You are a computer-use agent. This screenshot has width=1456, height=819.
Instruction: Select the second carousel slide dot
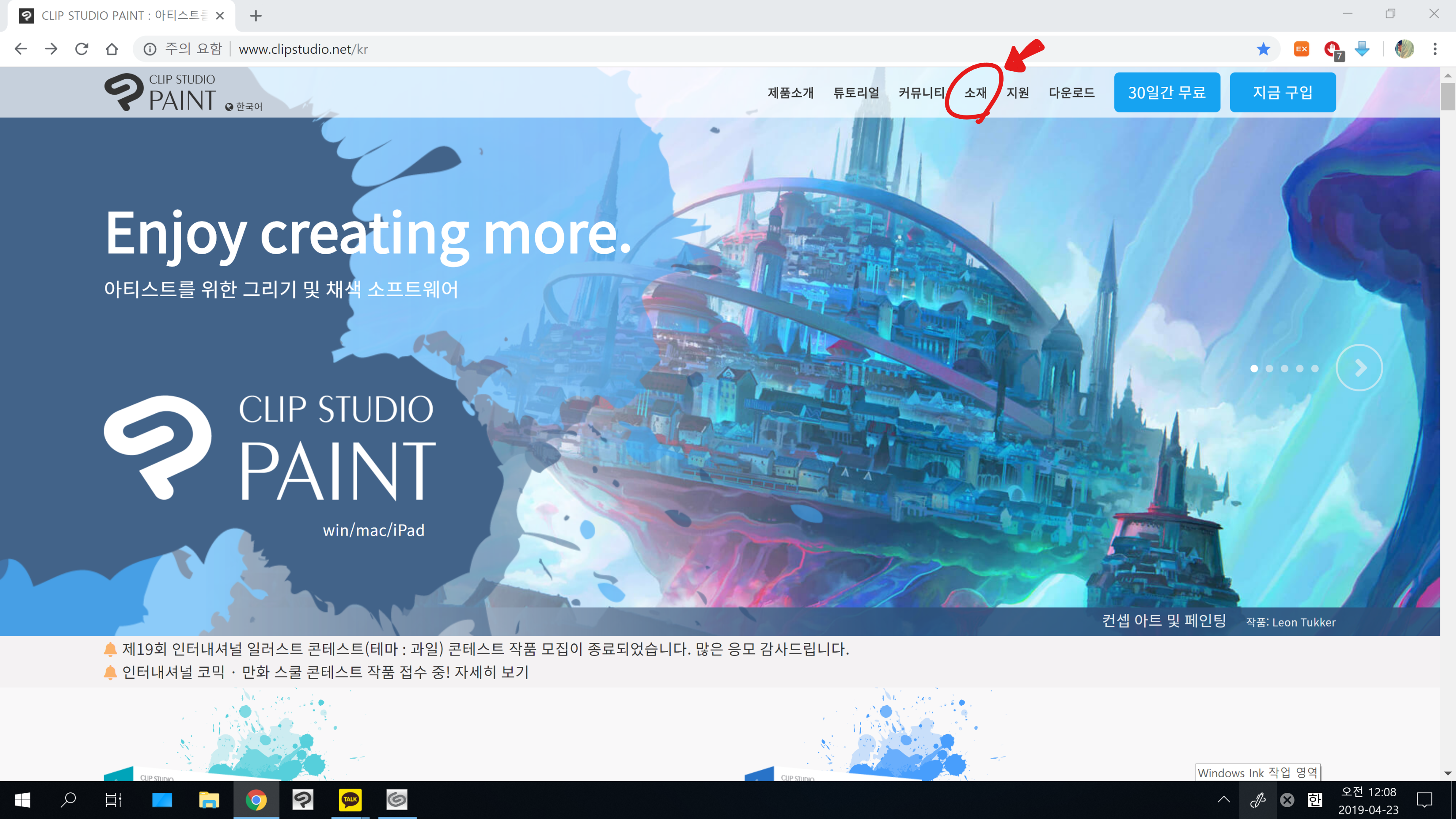point(1269,369)
